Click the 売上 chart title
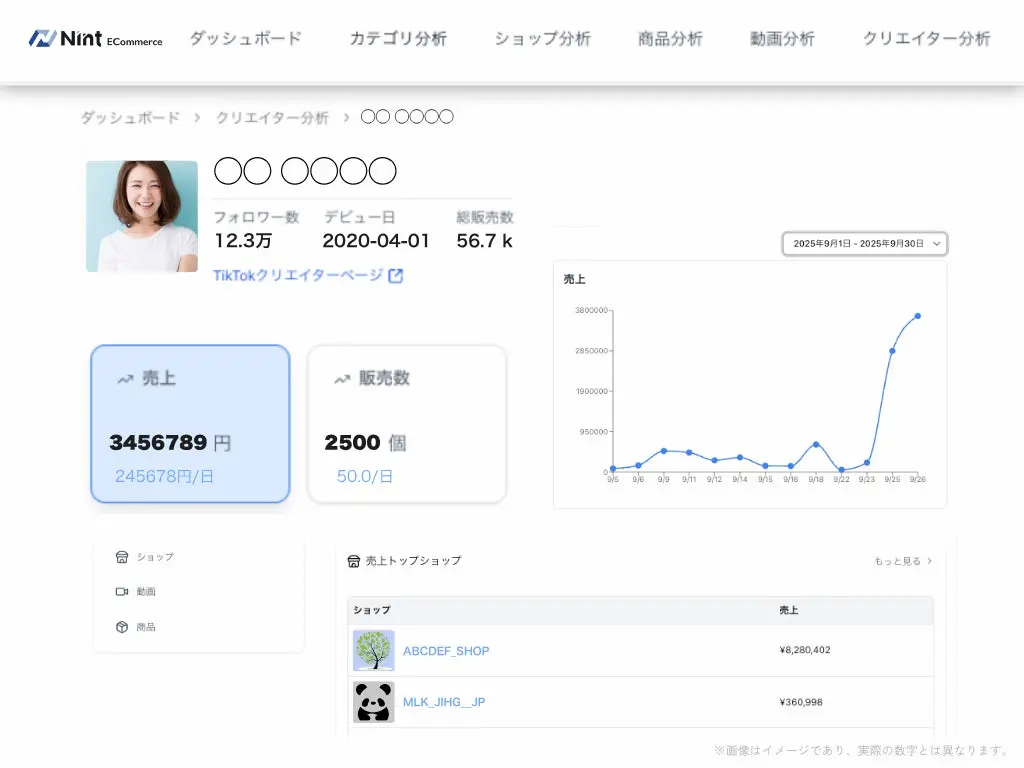 click(x=574, y=279)
